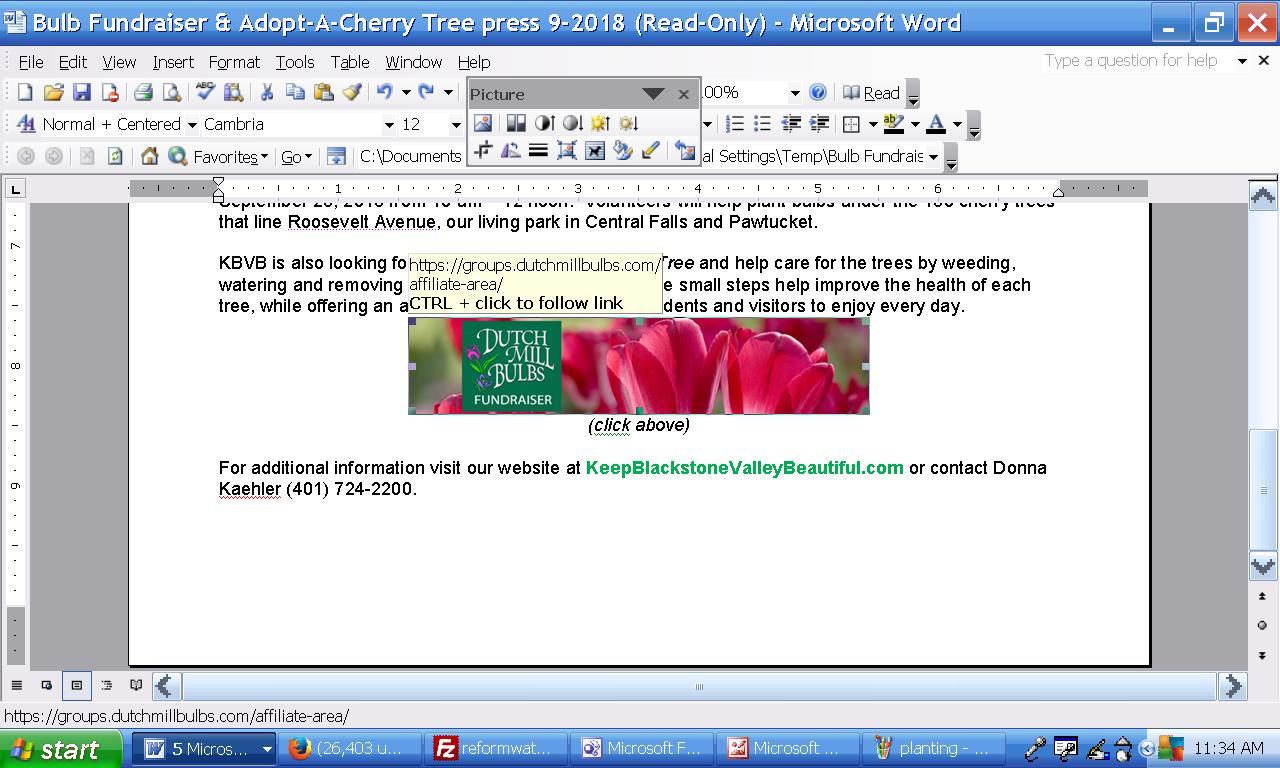Click the Read button on toolbar
Screen dimensions: 1280x768
point(872,93)
